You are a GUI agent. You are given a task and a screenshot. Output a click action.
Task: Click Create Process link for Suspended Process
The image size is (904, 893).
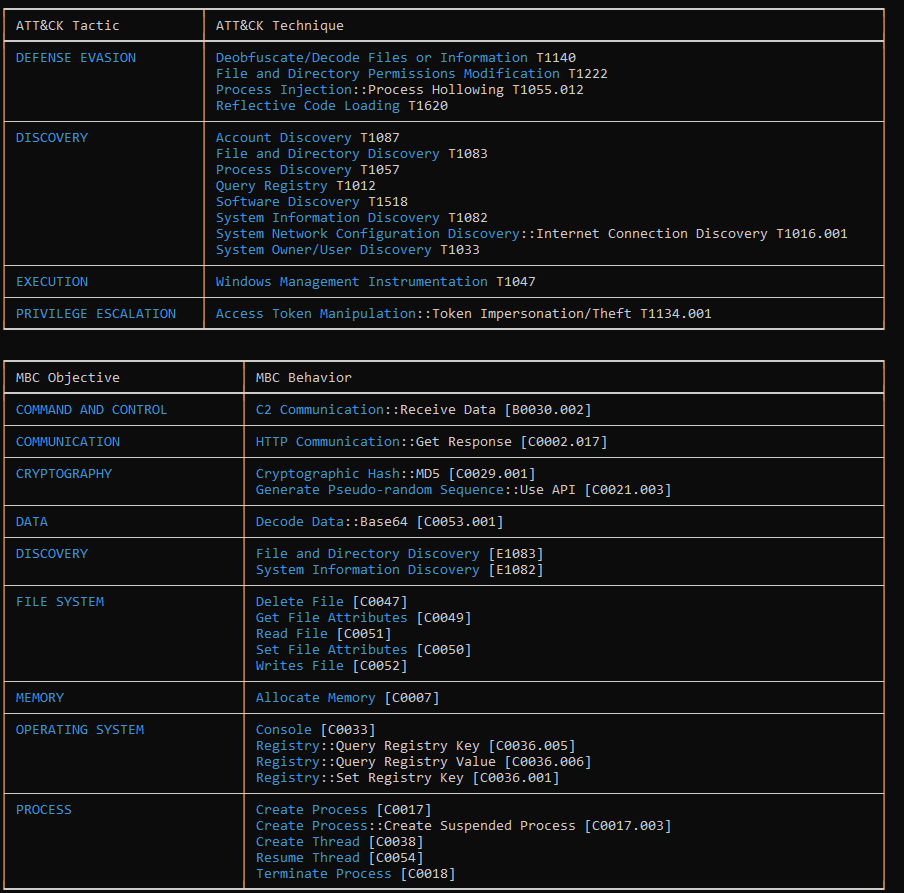[311, 826]
